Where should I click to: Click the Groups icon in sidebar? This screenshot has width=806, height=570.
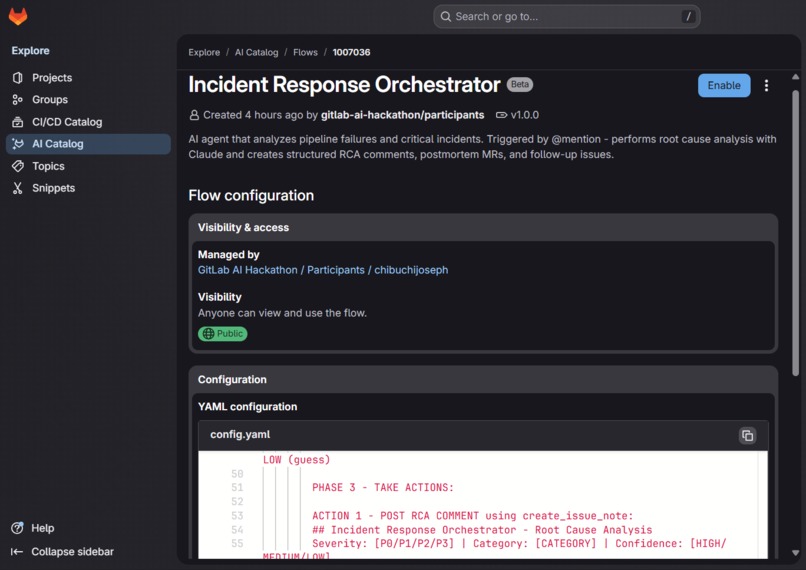tap(17, 100)
